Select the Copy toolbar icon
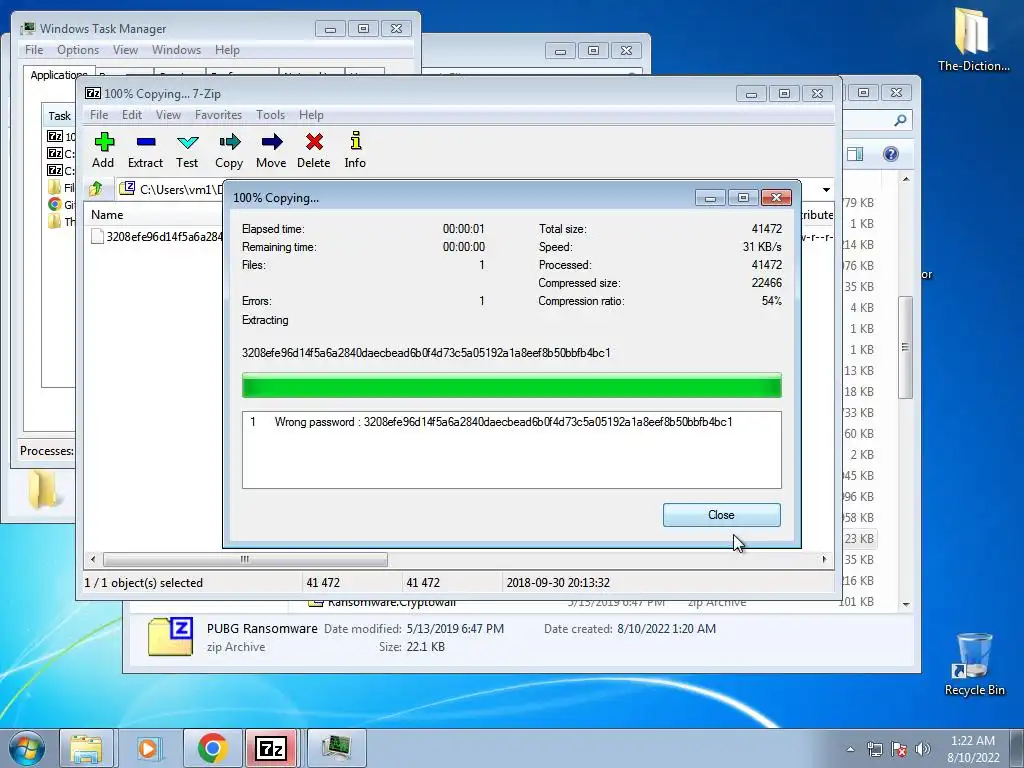The width and height of the screenshot is (1024, 768). pyautogui.click(x=229, y=150)
